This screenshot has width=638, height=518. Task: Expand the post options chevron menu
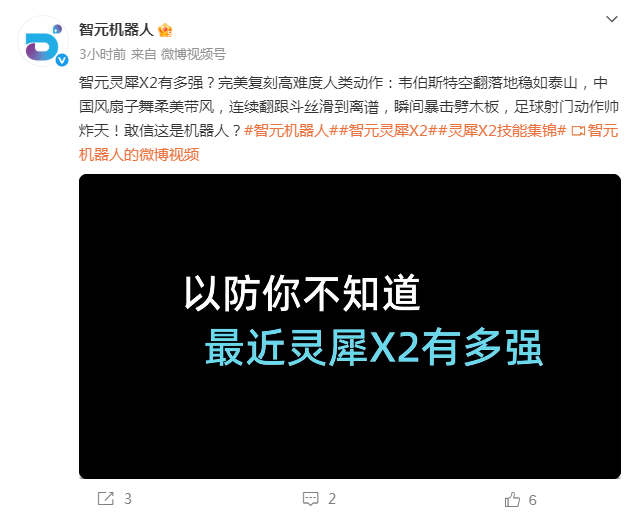pyautogui.click(x=612, y=19)
